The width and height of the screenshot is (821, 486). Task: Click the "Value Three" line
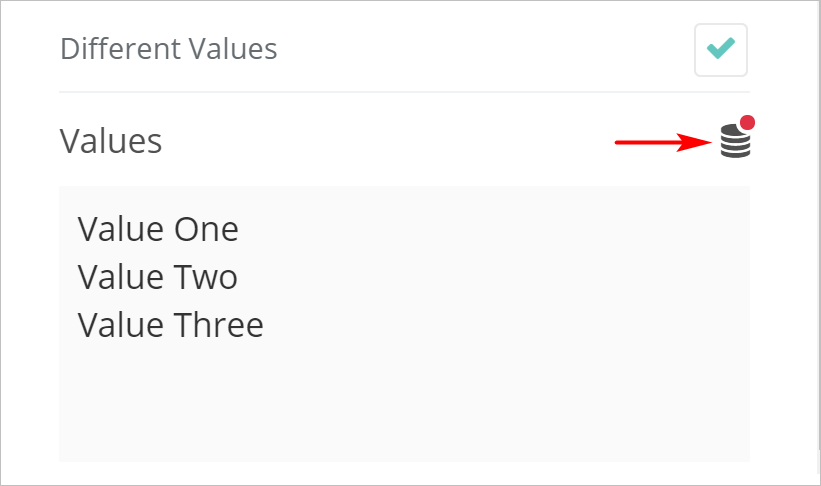pyautogui.click(x=171, y=324)
